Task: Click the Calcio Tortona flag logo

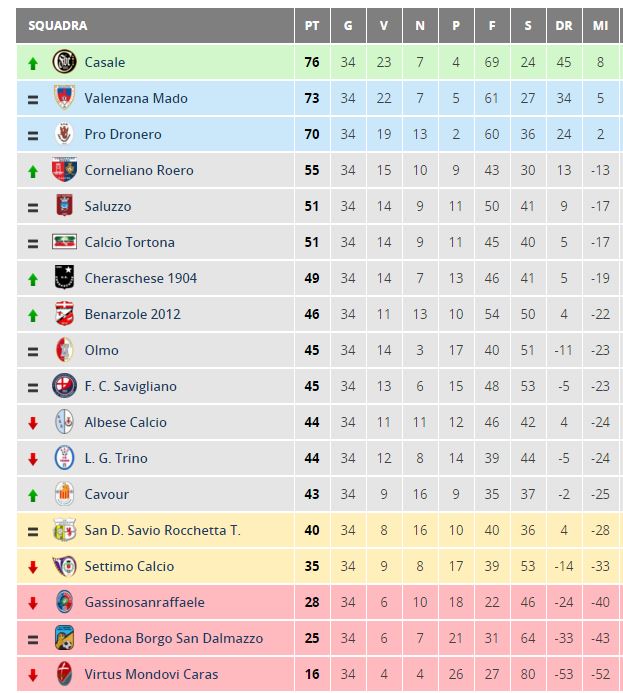Action: click(x=65, y=242)
